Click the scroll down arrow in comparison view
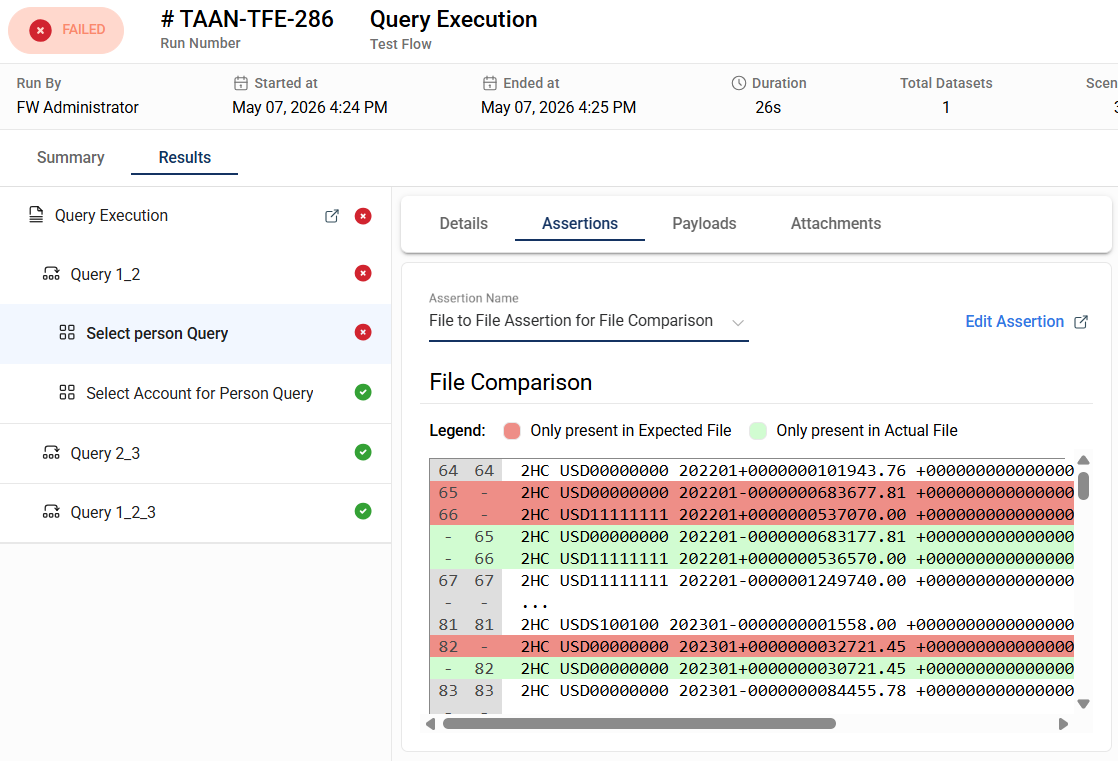 (1083, 704)
